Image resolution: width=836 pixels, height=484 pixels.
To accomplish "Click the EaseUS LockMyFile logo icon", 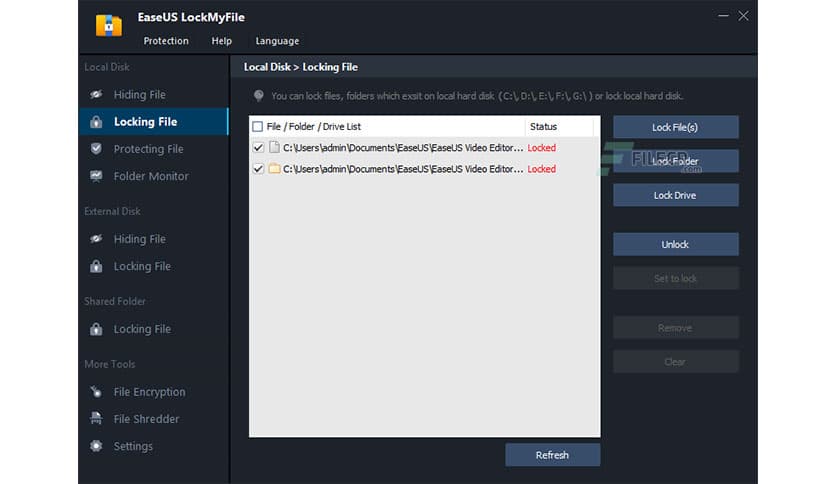I will click(109, 25).
